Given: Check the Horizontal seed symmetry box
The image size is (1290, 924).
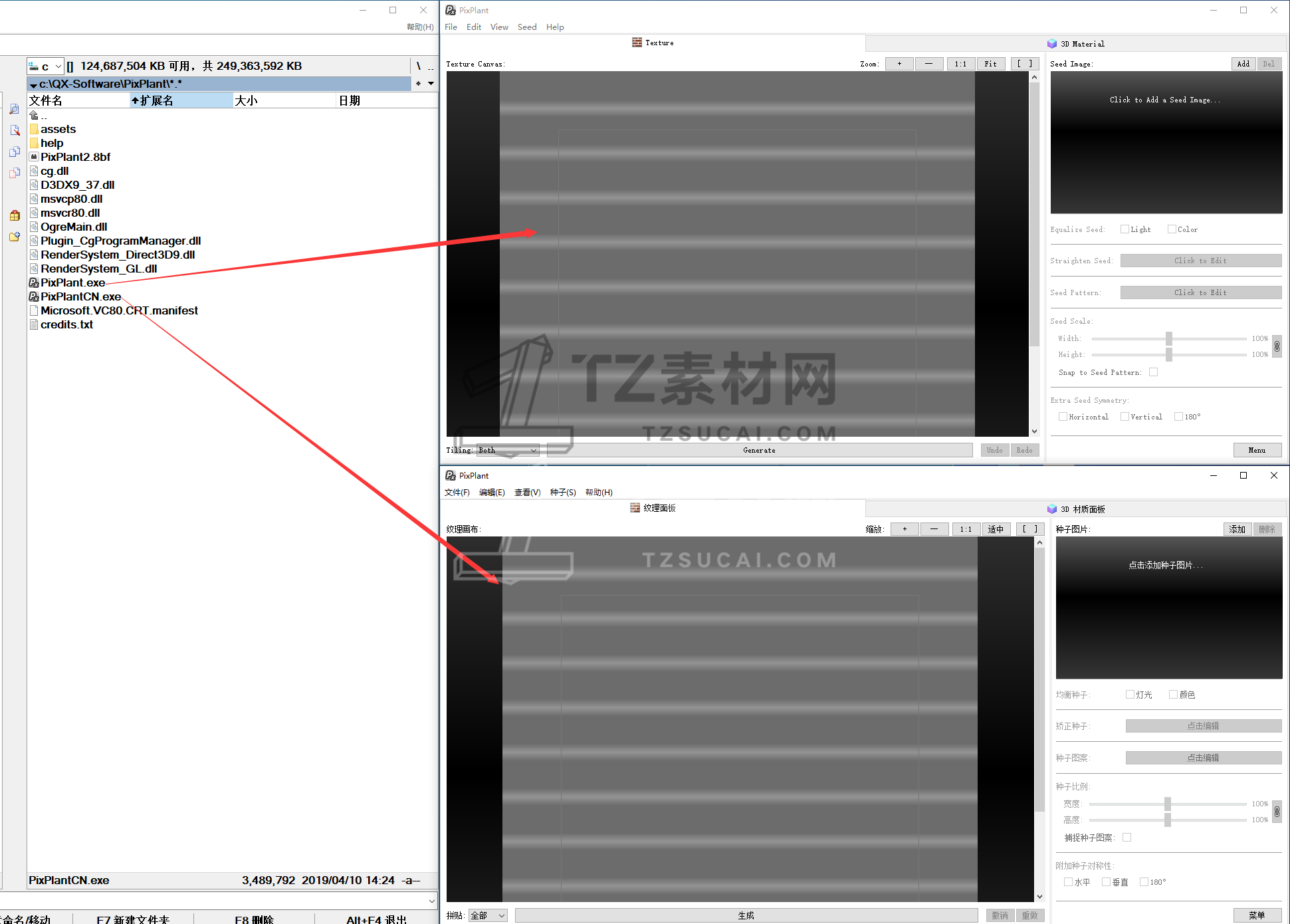Looking at the screenshot, I should tap(1063, 417).
